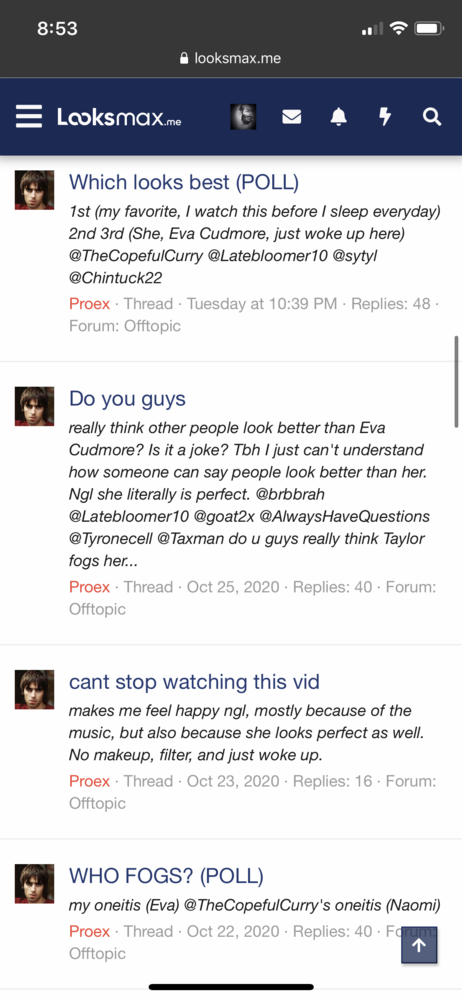Open 'cant stop watching this vid' thread
The width and height of the screenshot is (462, 1000).
[x=194, y=682]
